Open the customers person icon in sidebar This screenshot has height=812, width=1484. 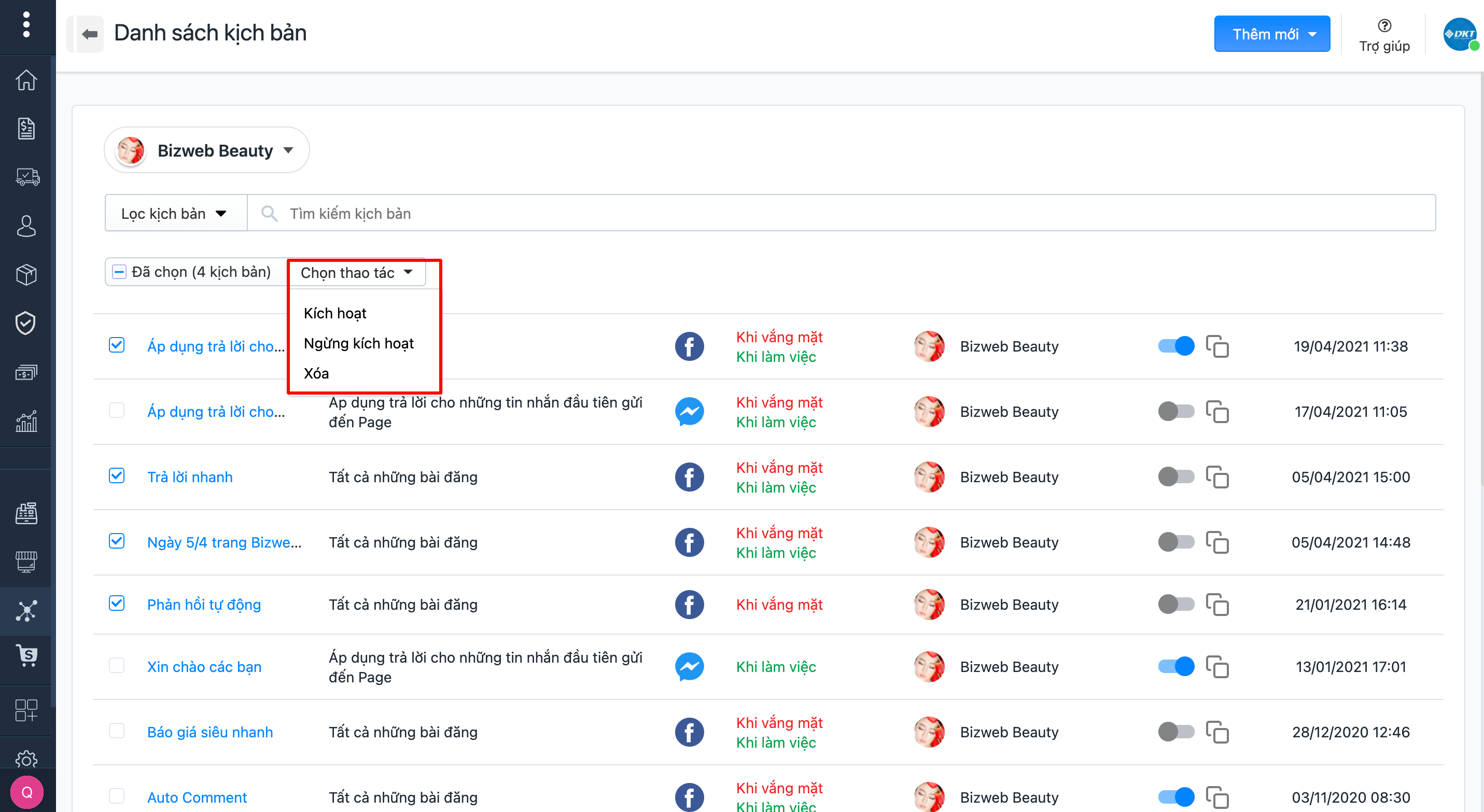point(26,226)
